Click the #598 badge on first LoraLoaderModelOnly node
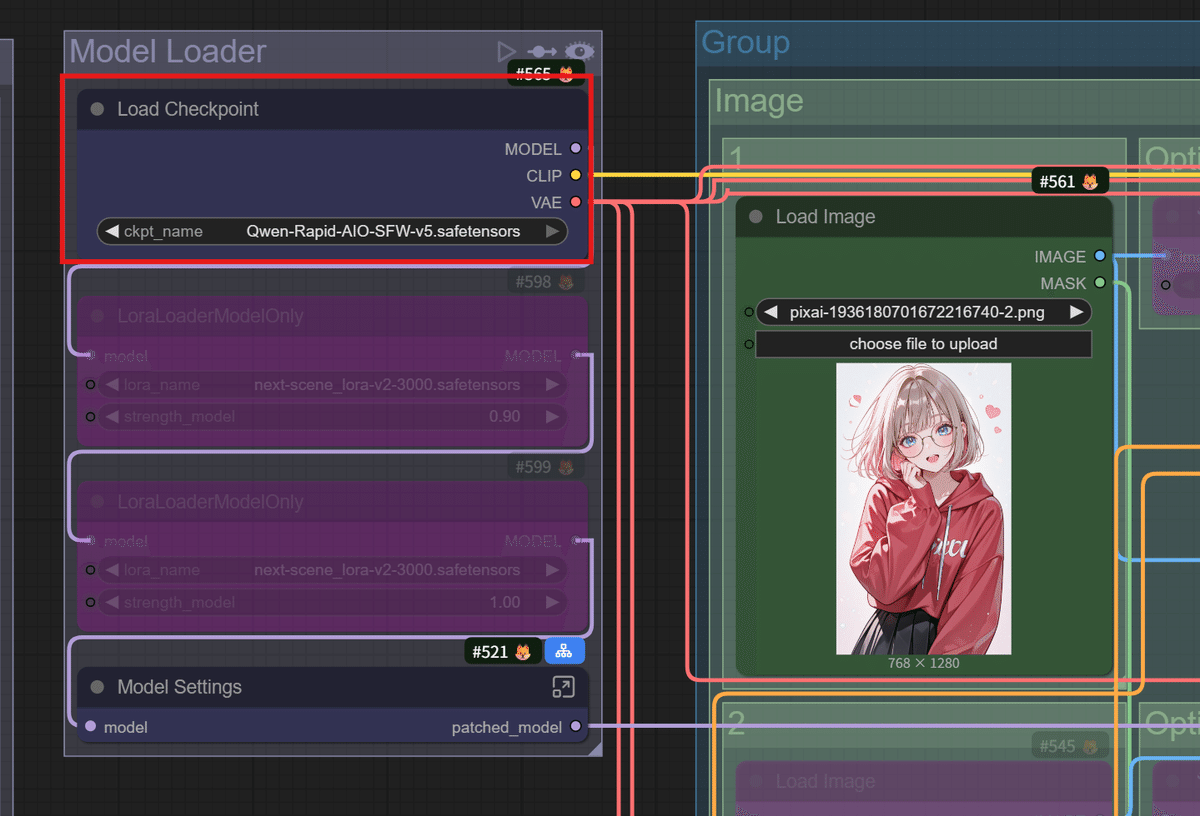This screenshot has width=1200, height=816. tap(545, 282)
